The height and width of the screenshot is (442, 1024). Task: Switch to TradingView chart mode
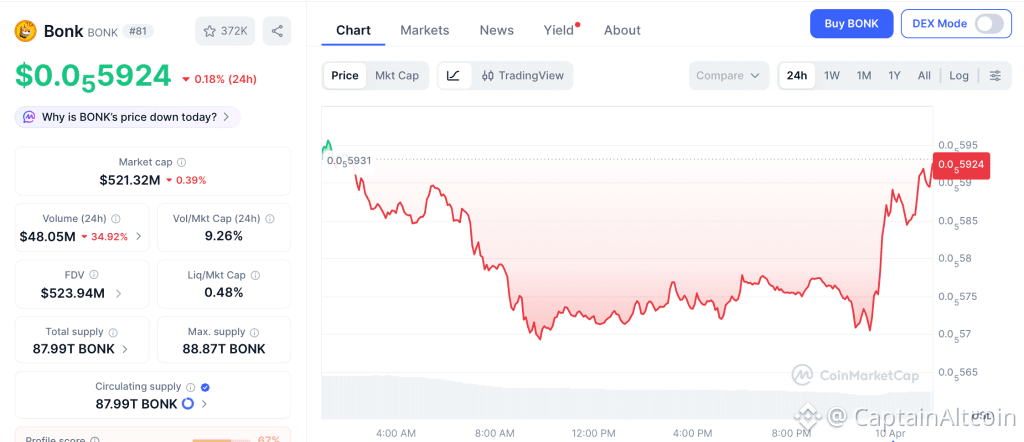click(522, 75)
